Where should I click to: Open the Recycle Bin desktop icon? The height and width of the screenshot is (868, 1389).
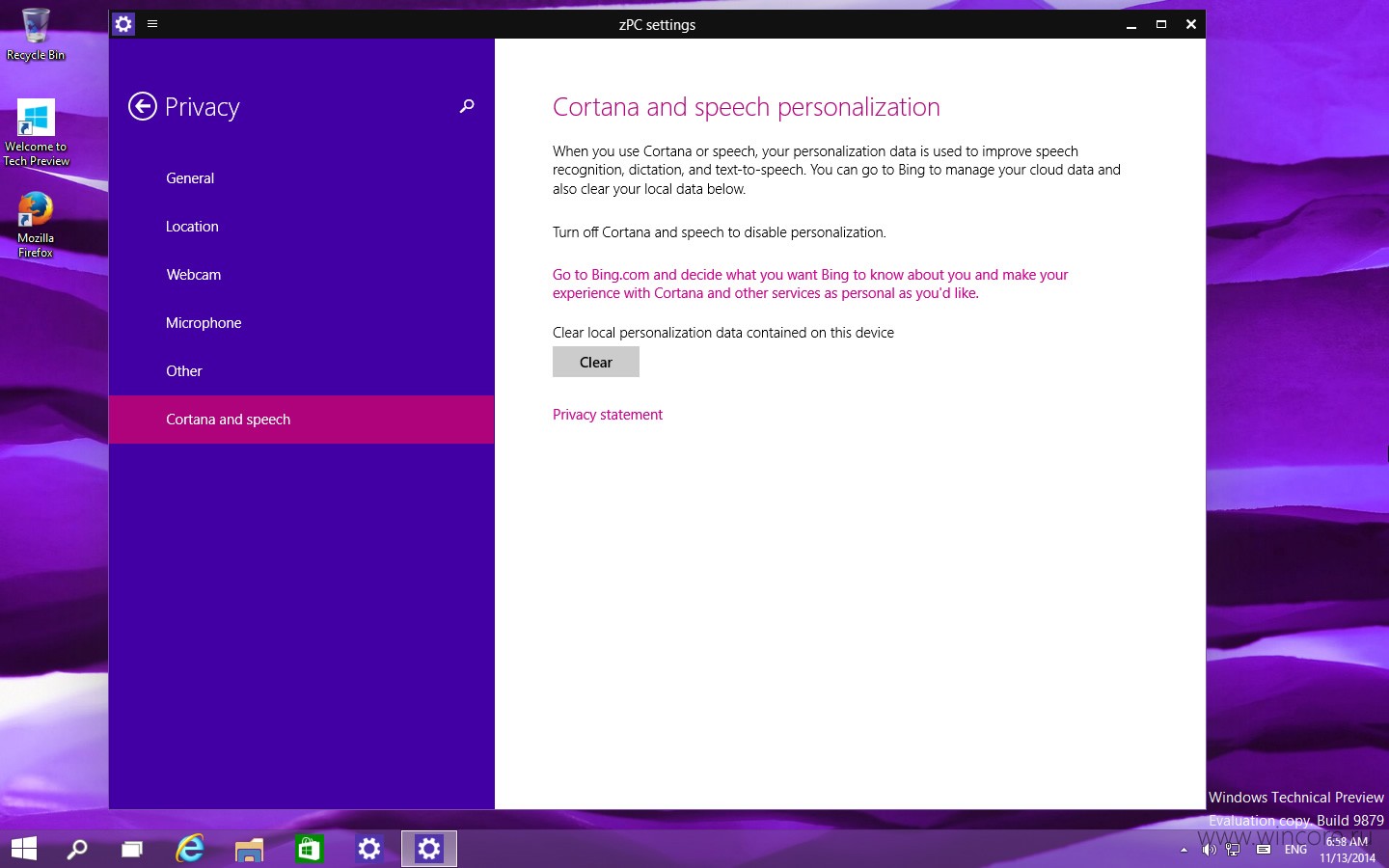coord(36,34)
